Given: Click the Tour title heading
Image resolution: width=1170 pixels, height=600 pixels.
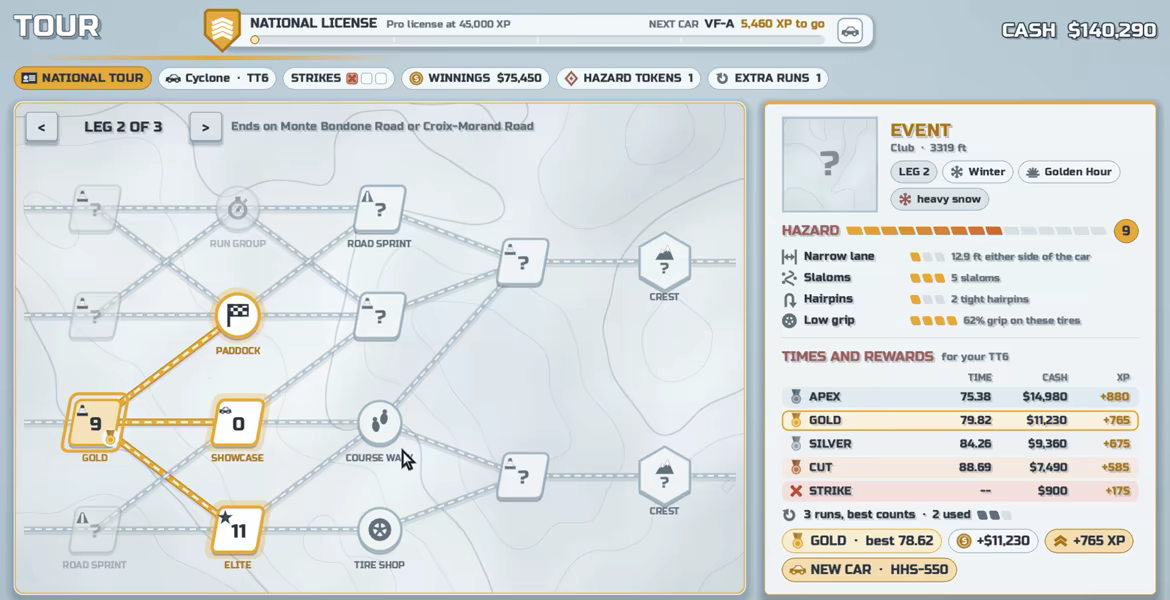Looking at the screenshot, I should coord(57,27).
